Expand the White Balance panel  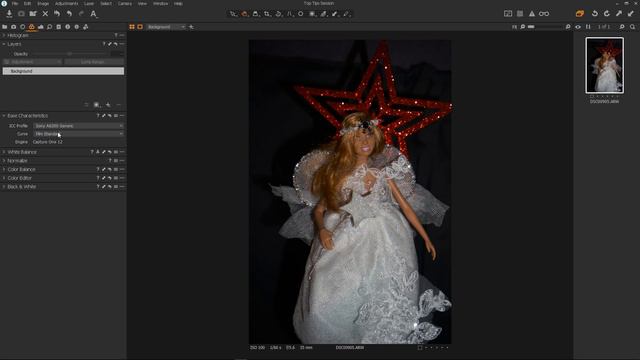click(x=4, y=152)
